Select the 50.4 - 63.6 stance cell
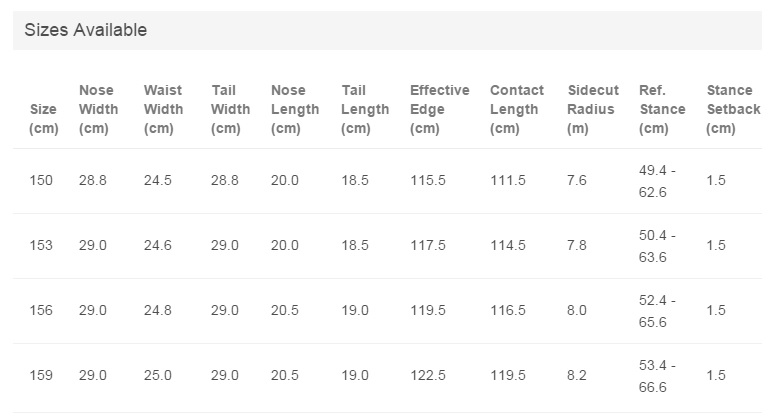The image size is (777, 418). [x=657, y=246]
